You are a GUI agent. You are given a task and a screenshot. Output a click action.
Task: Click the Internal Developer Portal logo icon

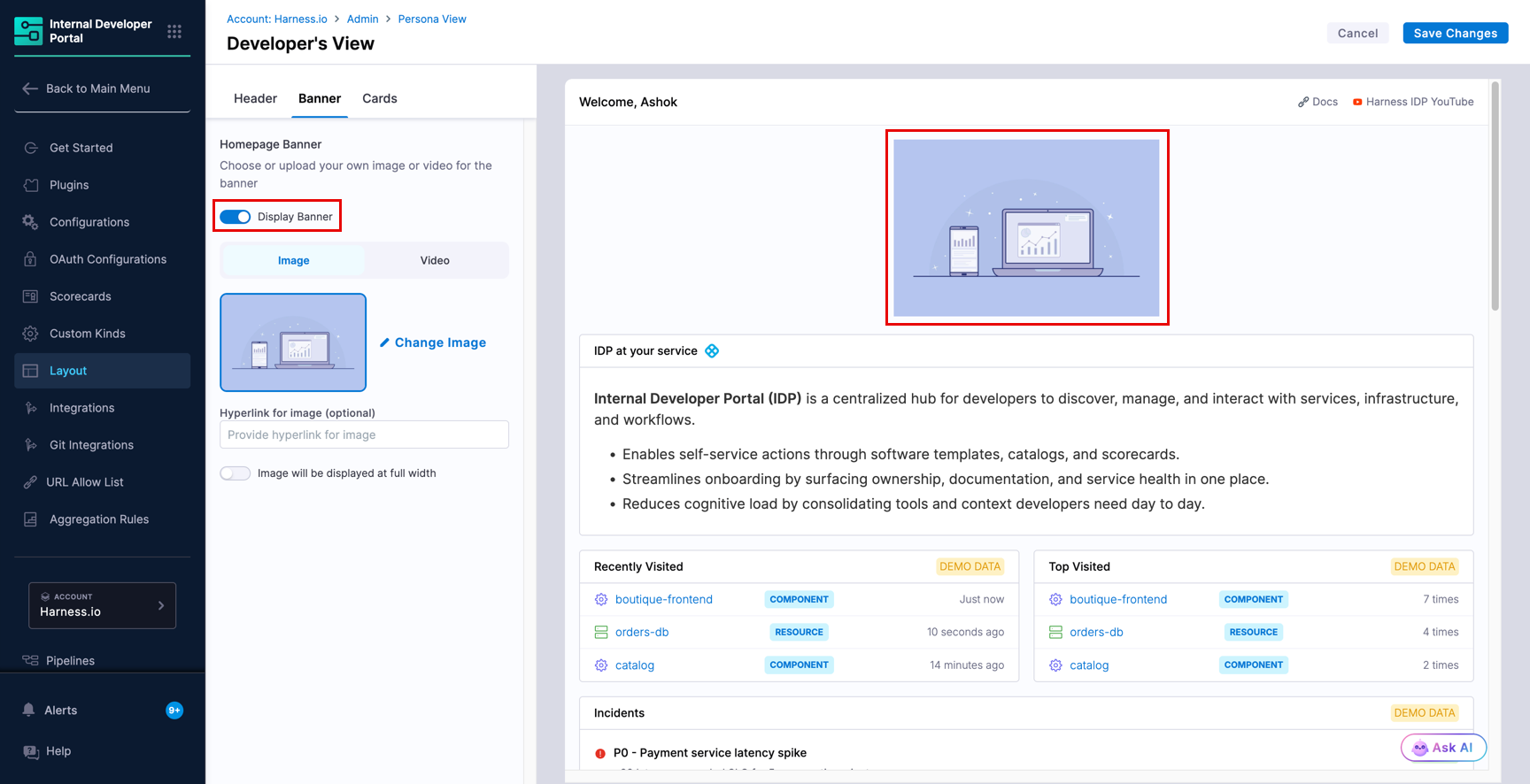coord(28,31)
